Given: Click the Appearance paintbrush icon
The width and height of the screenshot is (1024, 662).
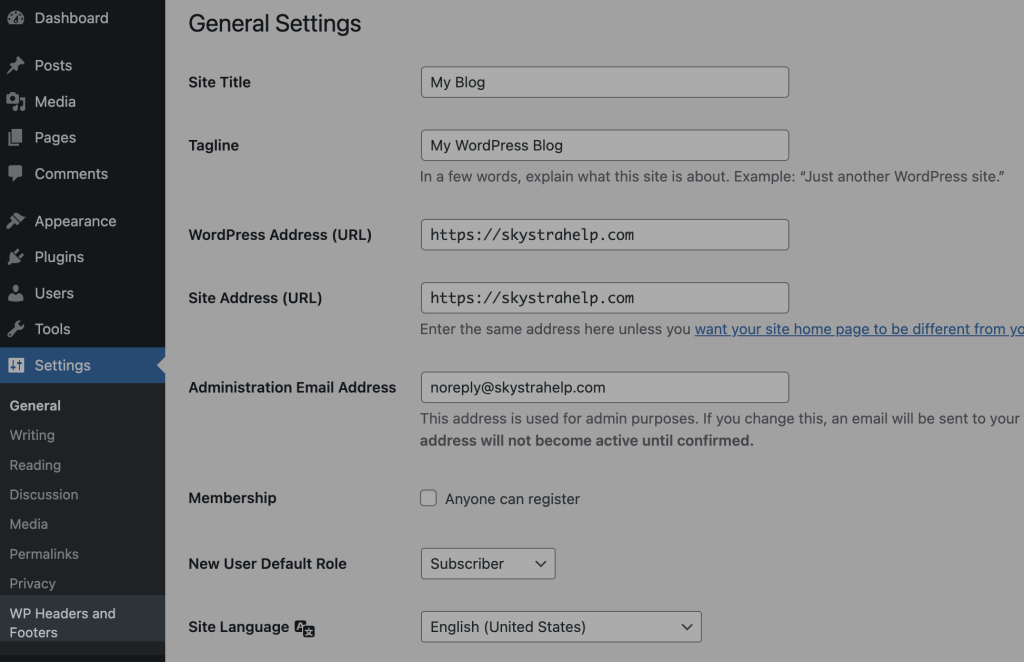Looking at the screenshot, I should 16,221.
